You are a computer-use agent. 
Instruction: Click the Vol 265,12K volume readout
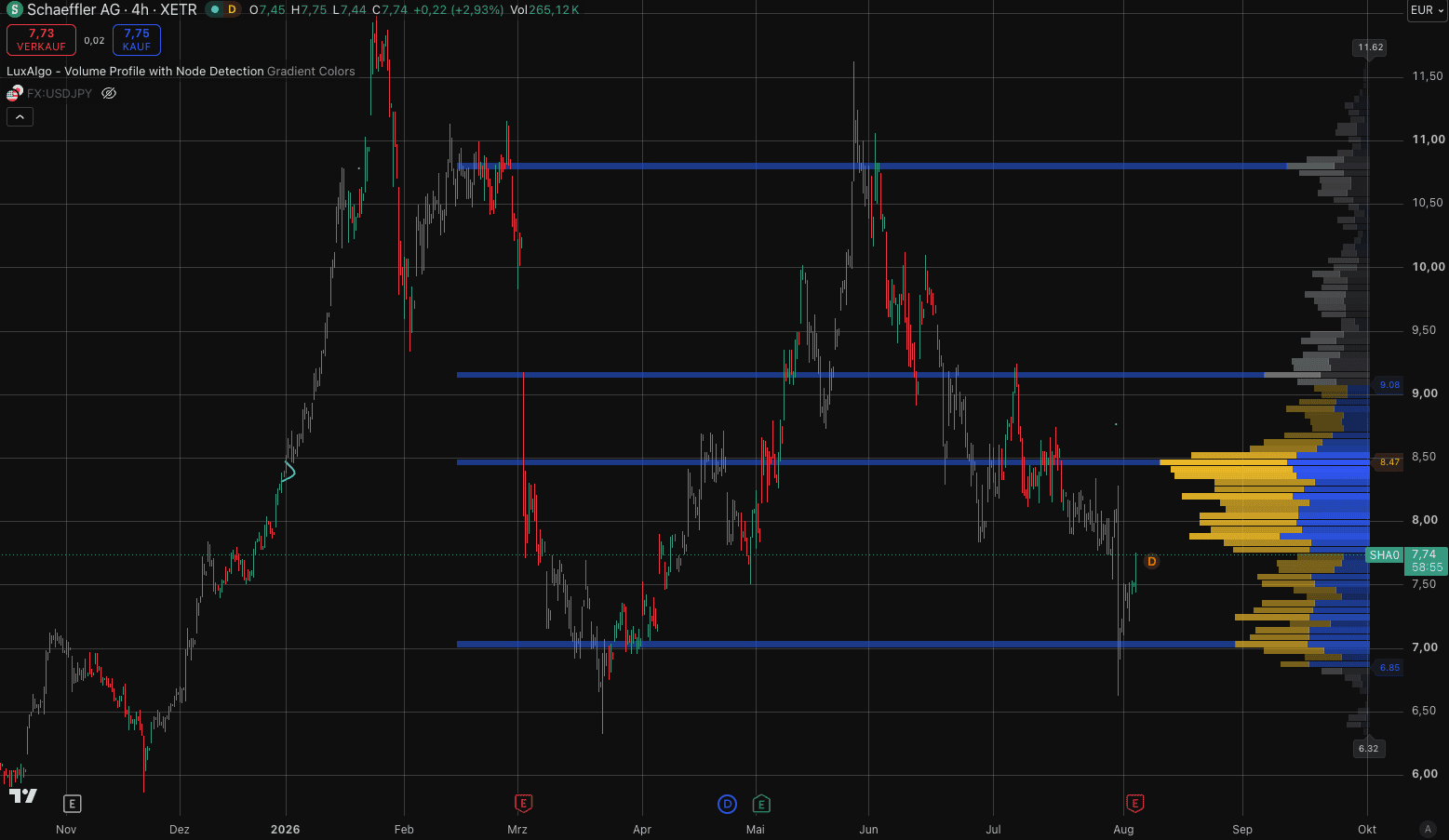point(545,10)
